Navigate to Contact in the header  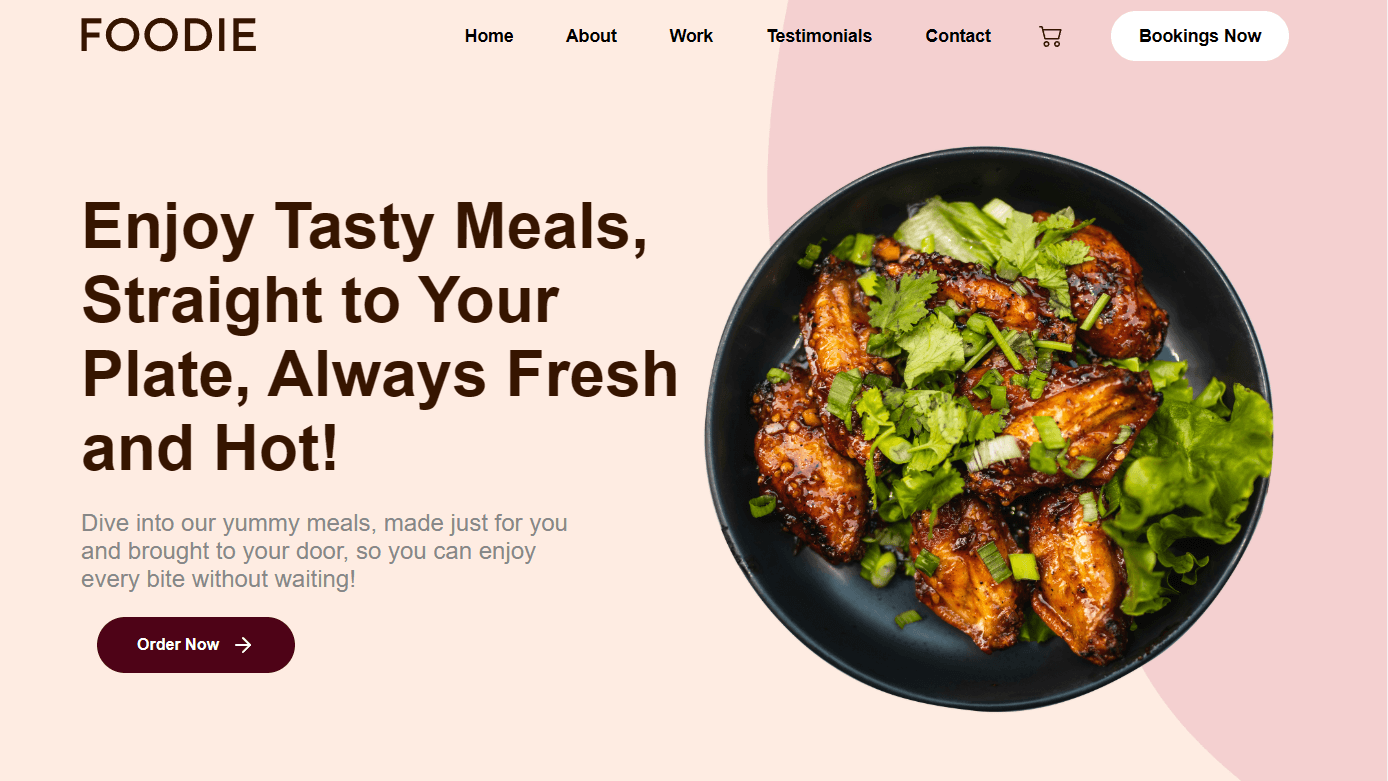(x=958, y=36)
